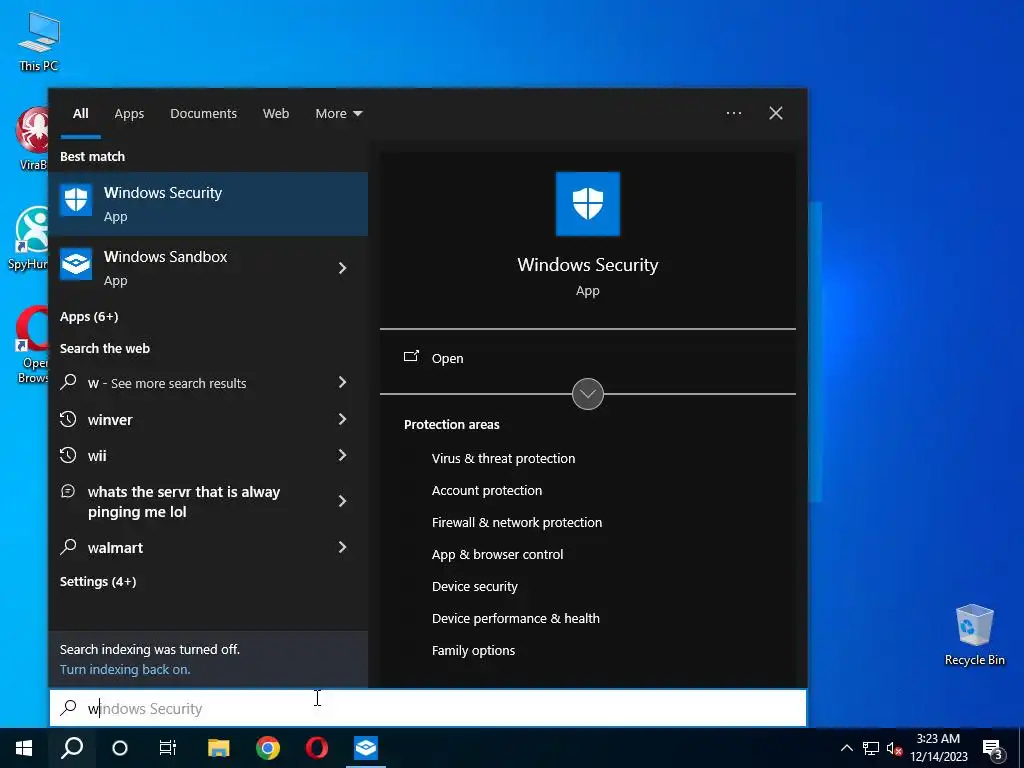Screen dimensions: 1024x768
Task: Click the Settings (4+) section header
Action: pyautogui.click(x=98, y=581)
